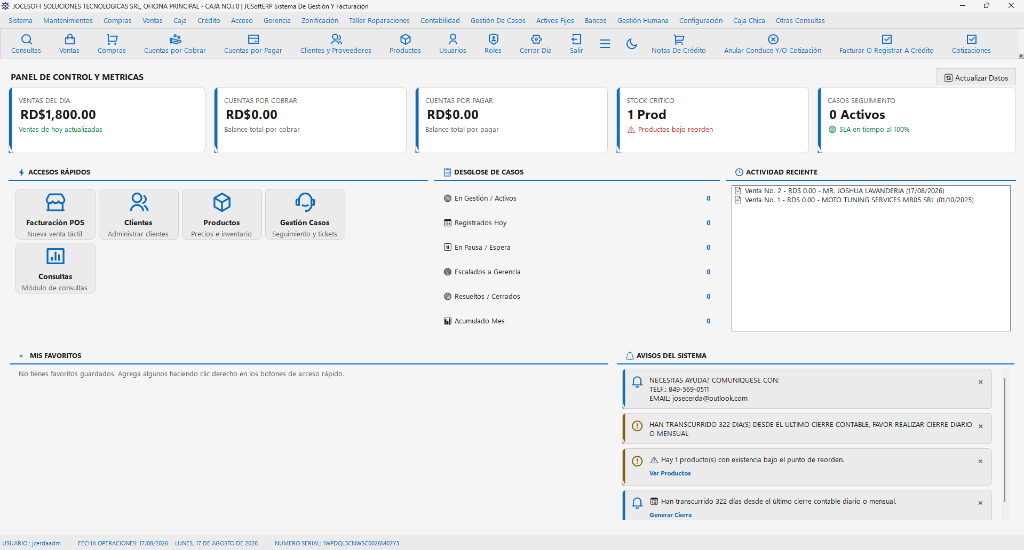The width and height of the screenshot is (1024, 550).
Task: Click the Ver Productos link
Action: (670, 473)
